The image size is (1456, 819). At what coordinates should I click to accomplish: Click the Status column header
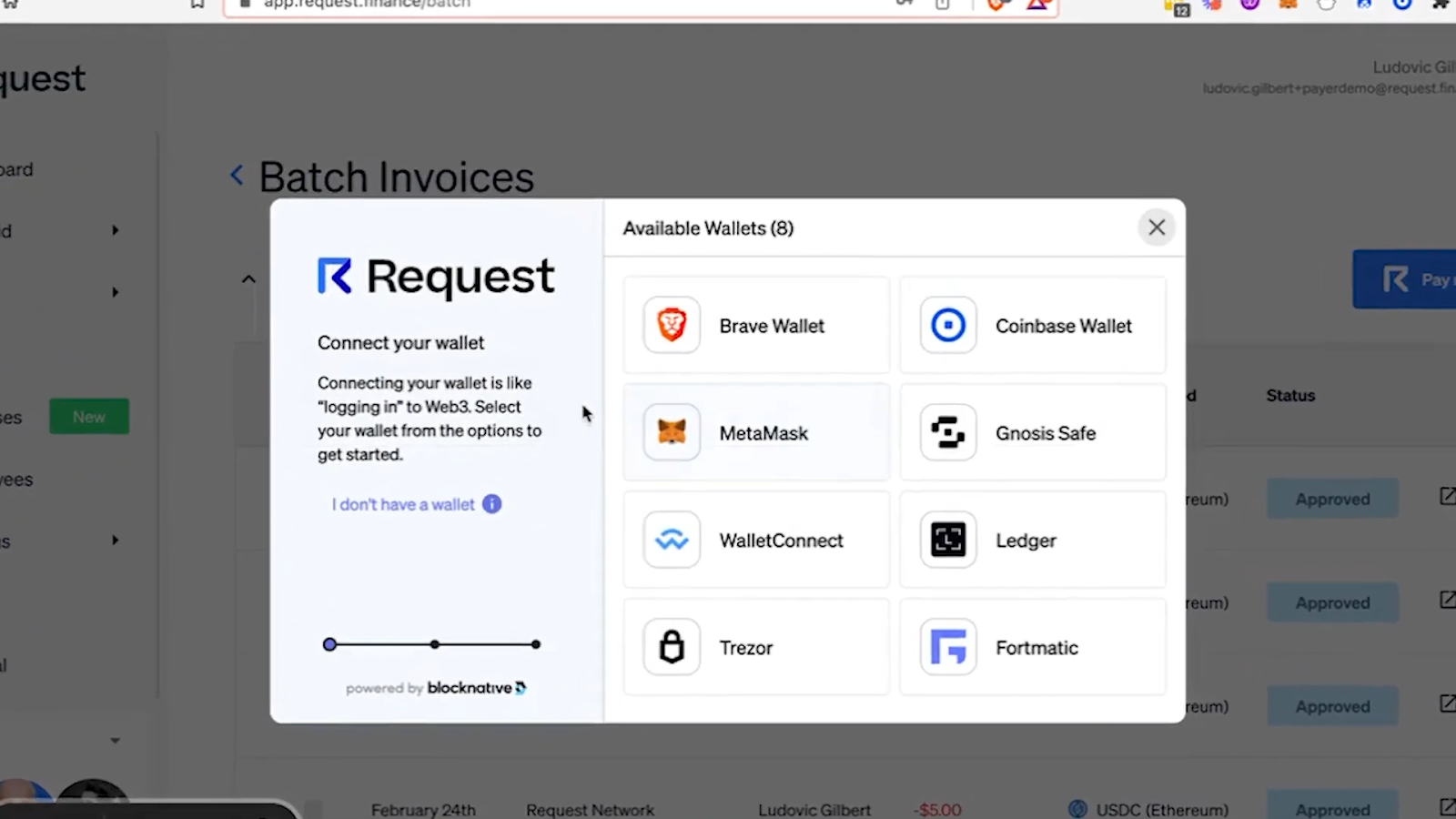tap(1290, 396)
